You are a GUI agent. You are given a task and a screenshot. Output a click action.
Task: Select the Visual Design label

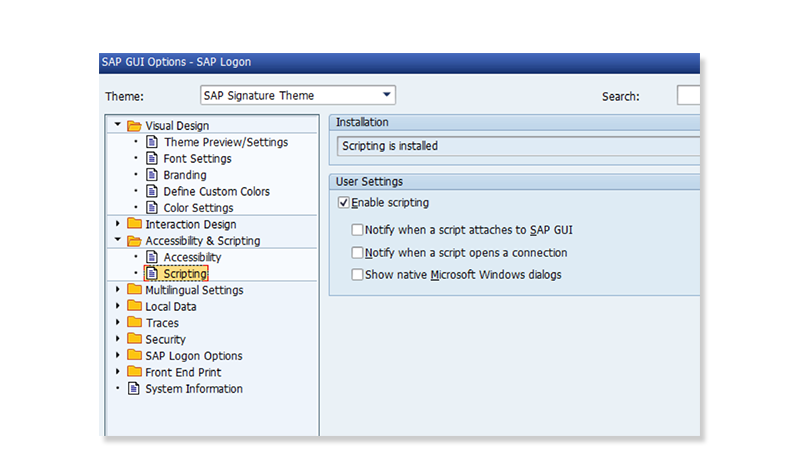(x=177, y=126)
